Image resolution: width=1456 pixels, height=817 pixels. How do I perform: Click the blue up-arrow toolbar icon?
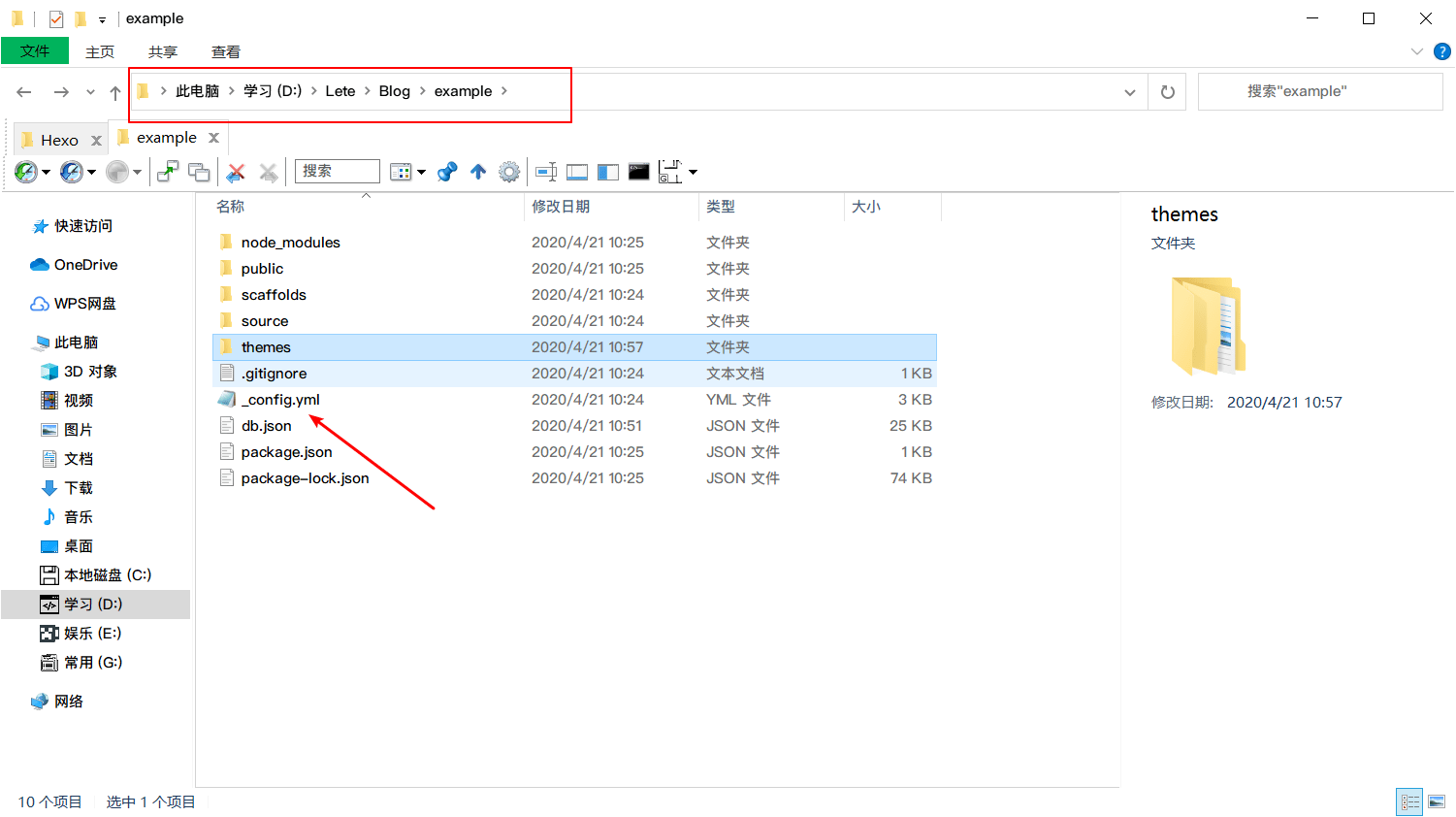coord(478,173)
